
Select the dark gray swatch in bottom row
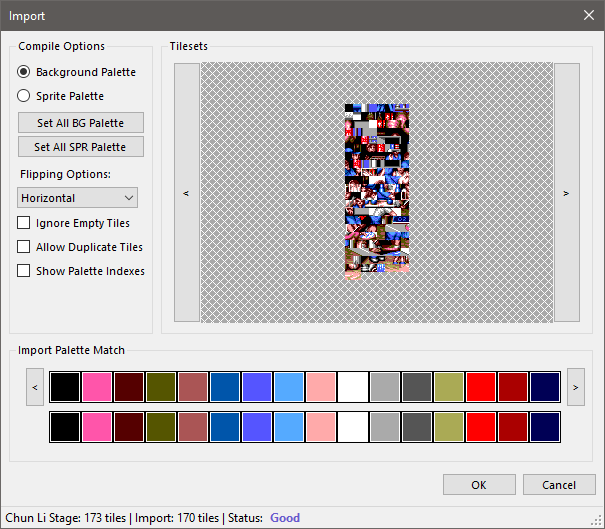click(x=417, y=427)
